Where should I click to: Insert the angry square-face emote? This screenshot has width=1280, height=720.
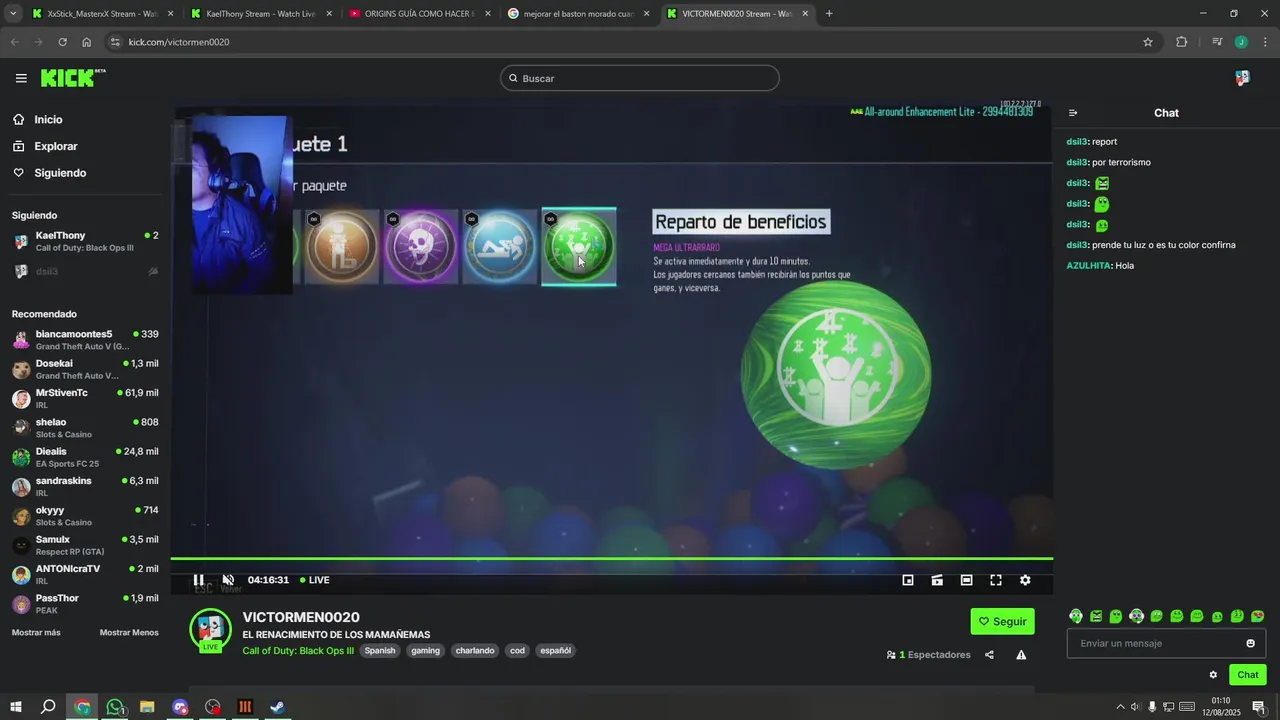tap(1096, 616)
